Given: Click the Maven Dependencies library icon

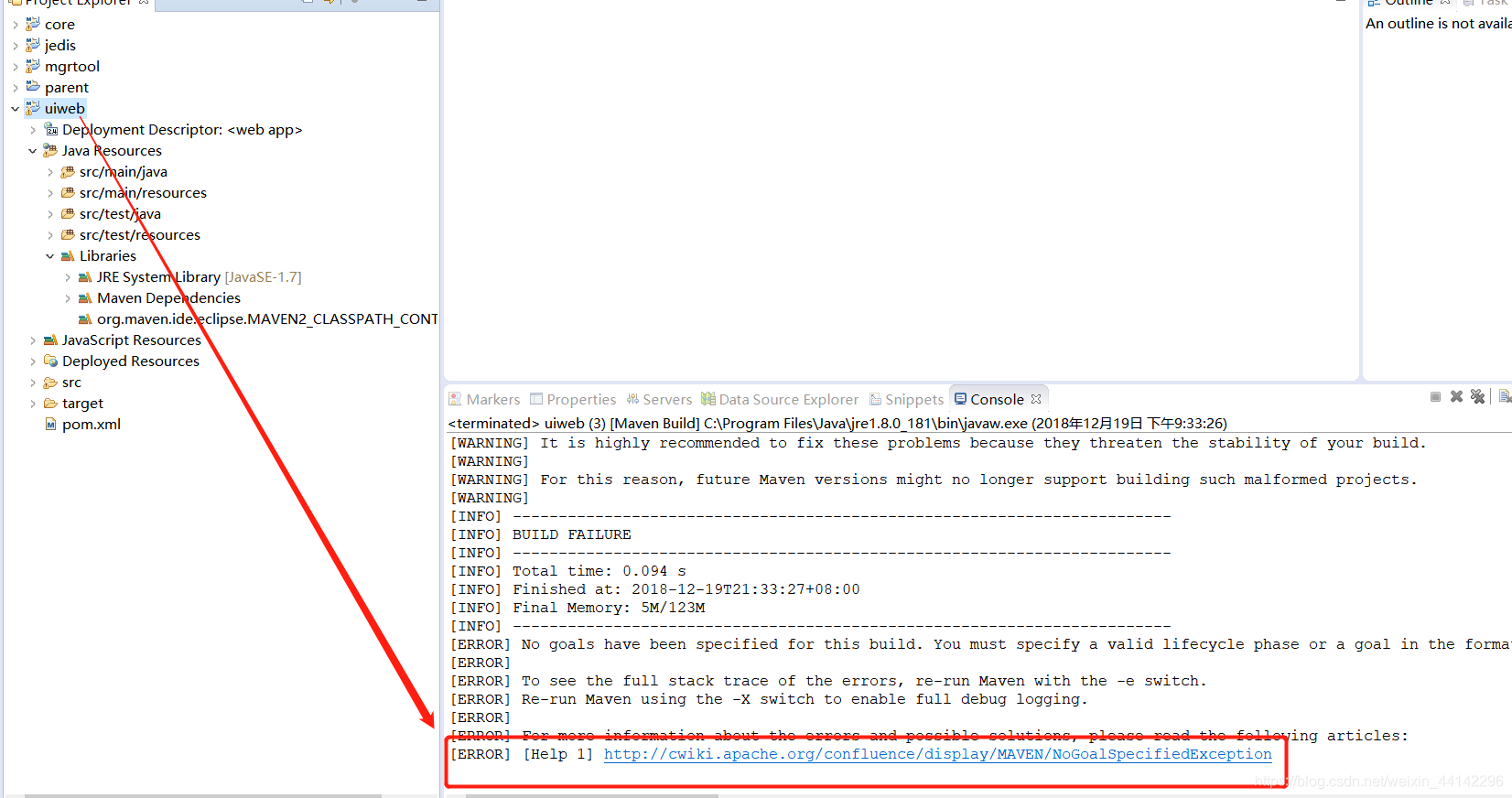Looking at the screenshot, I should click(x=85, y=297).
